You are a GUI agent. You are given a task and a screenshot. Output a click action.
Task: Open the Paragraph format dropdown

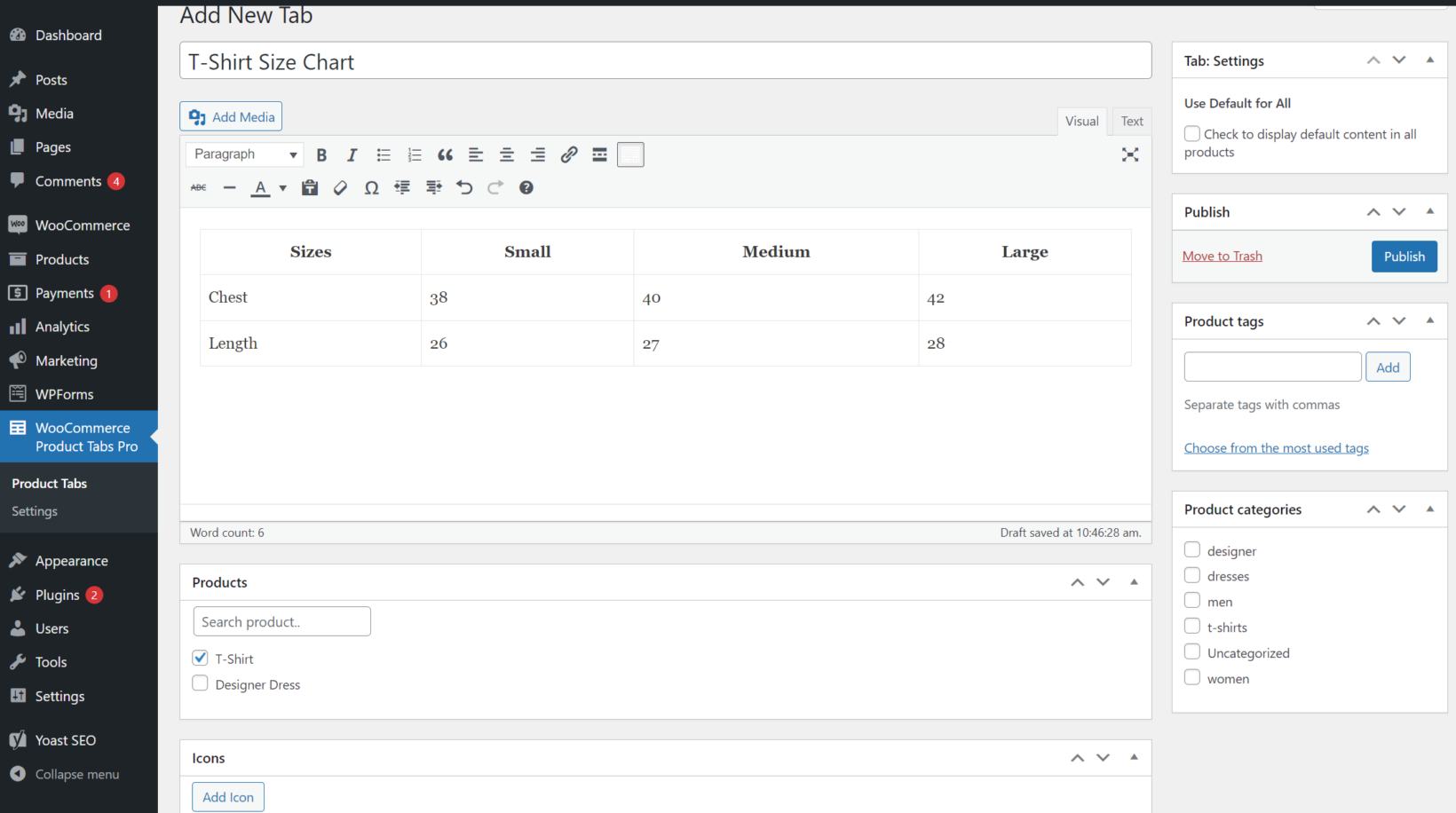[244, 154]
